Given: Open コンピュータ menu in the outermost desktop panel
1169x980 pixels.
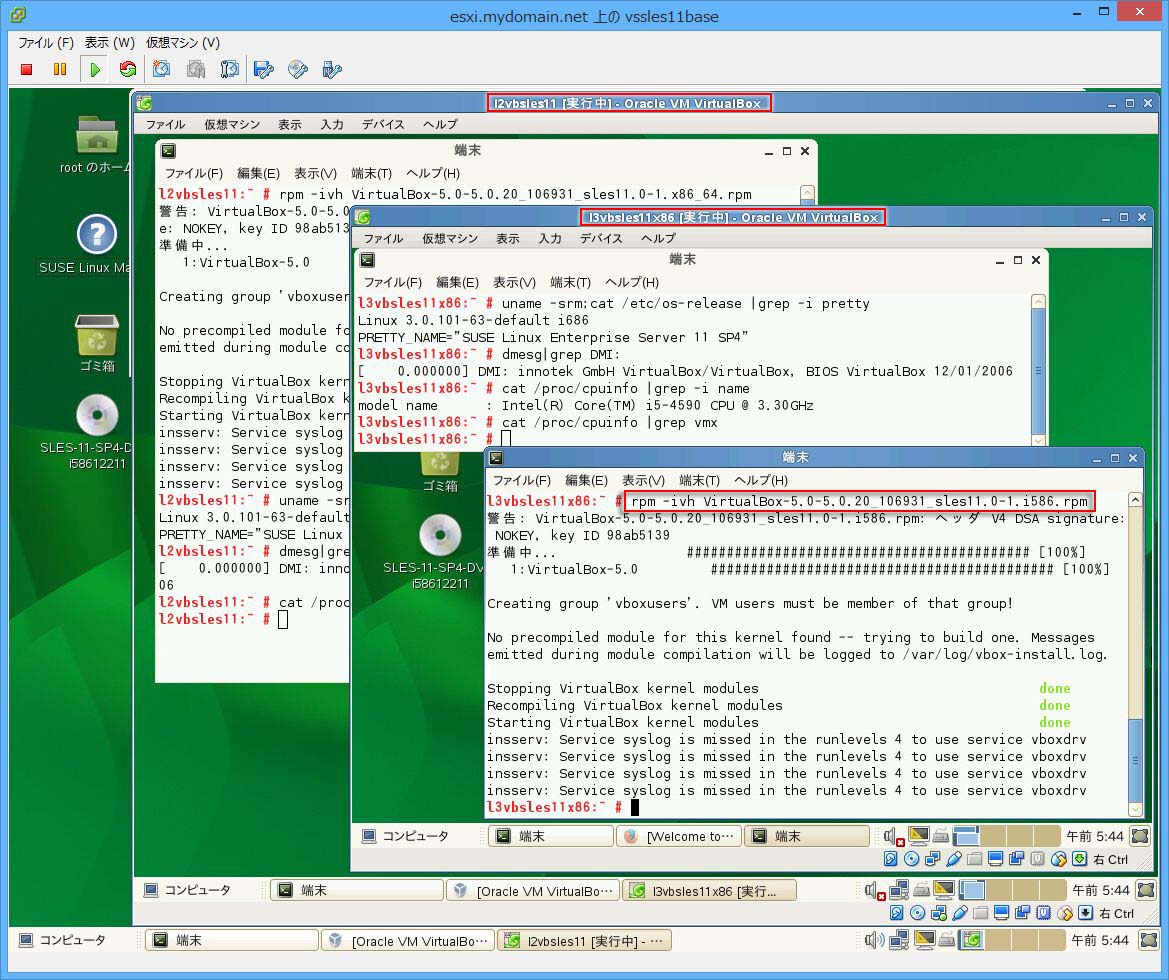Looking at the screenshot, I should click(x=63, y=940).
